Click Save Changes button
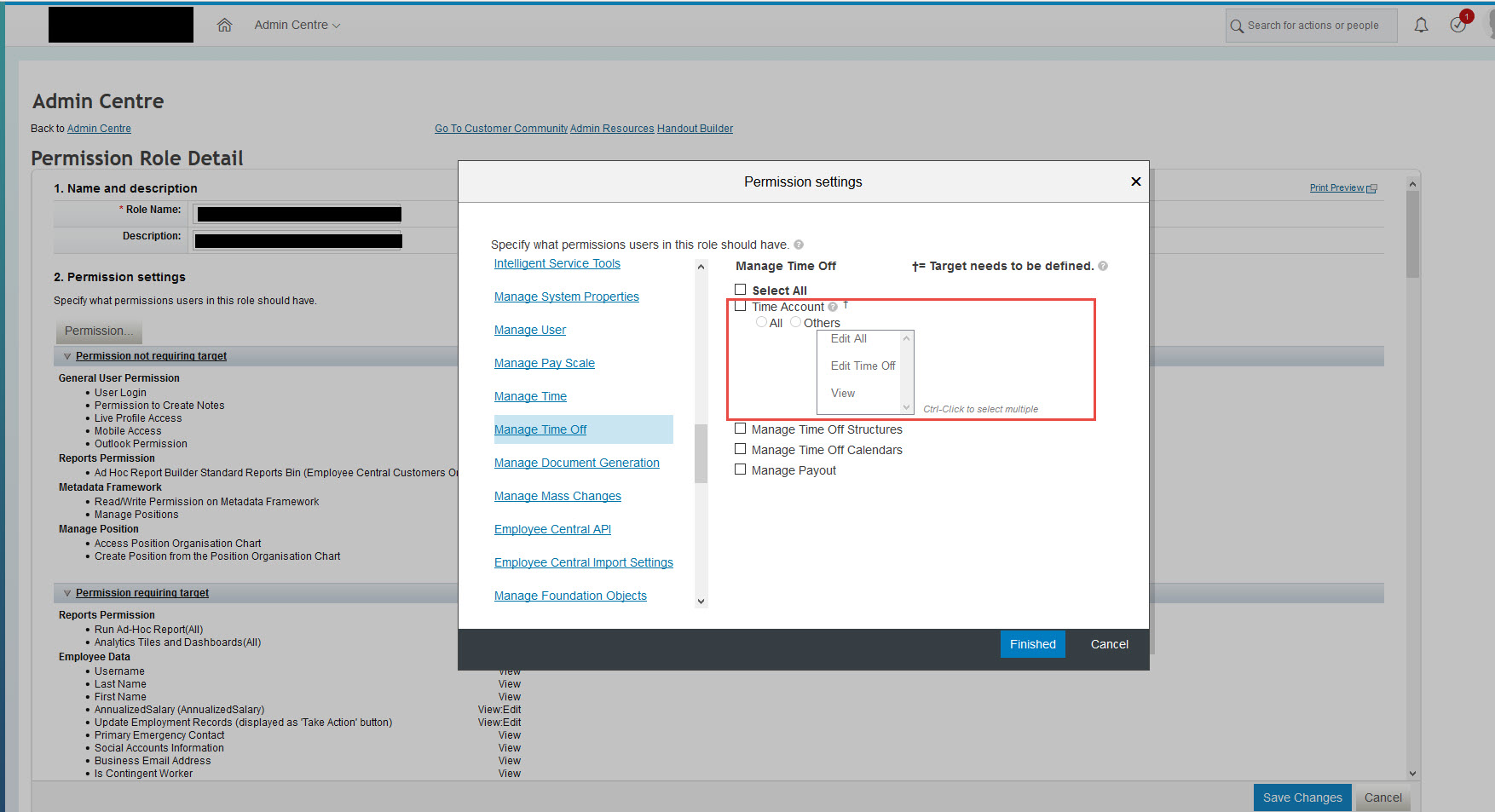This screenshot has height=812, width=1495. tap(1302, 798)
